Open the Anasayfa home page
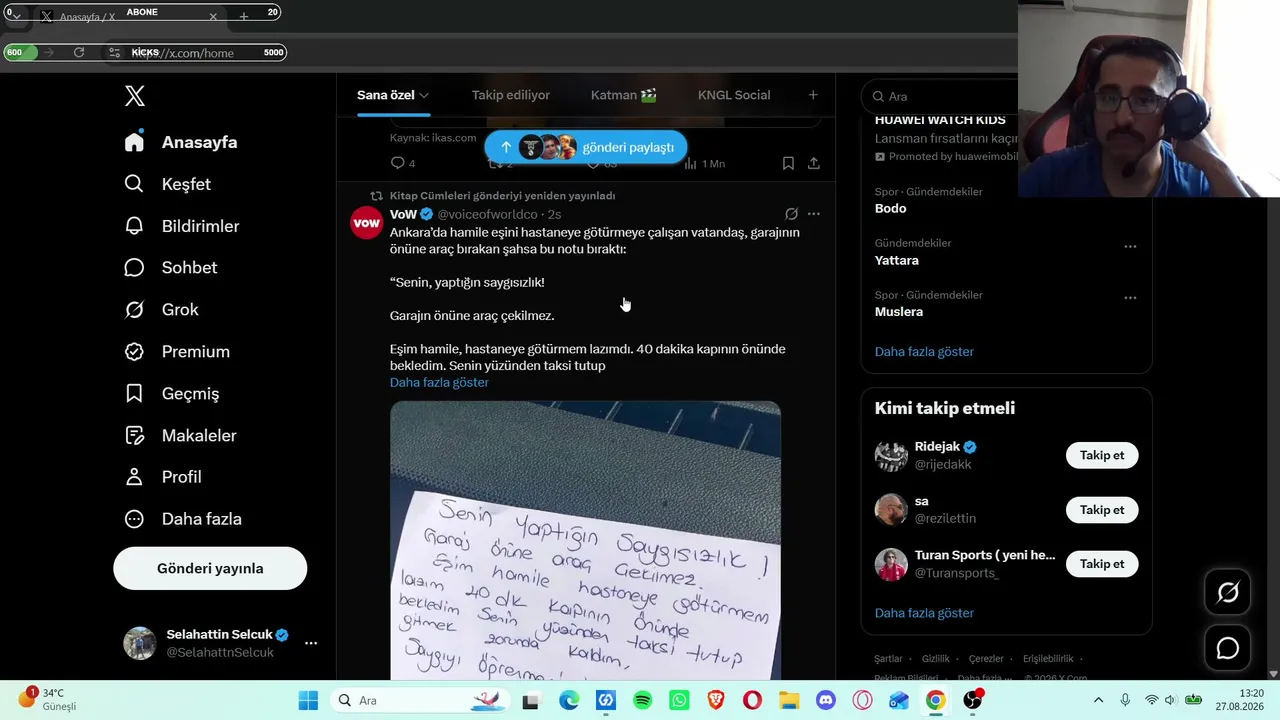The width and height of the screenshot is (1280, 720). point(181,142)
